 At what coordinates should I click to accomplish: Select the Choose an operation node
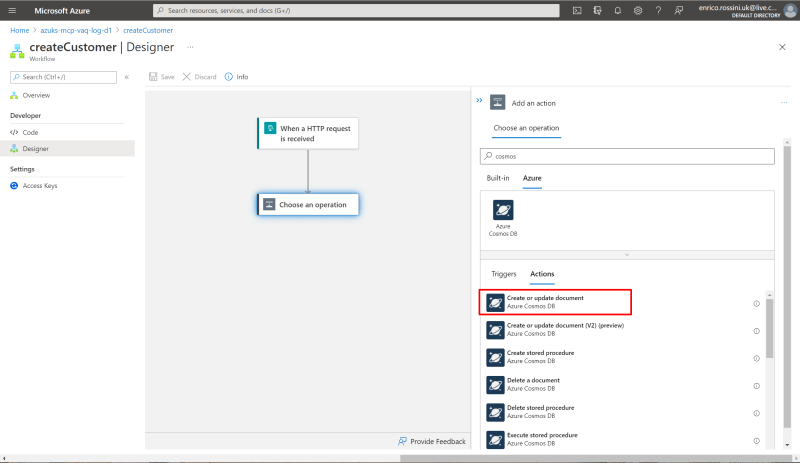tap(308, 205)
